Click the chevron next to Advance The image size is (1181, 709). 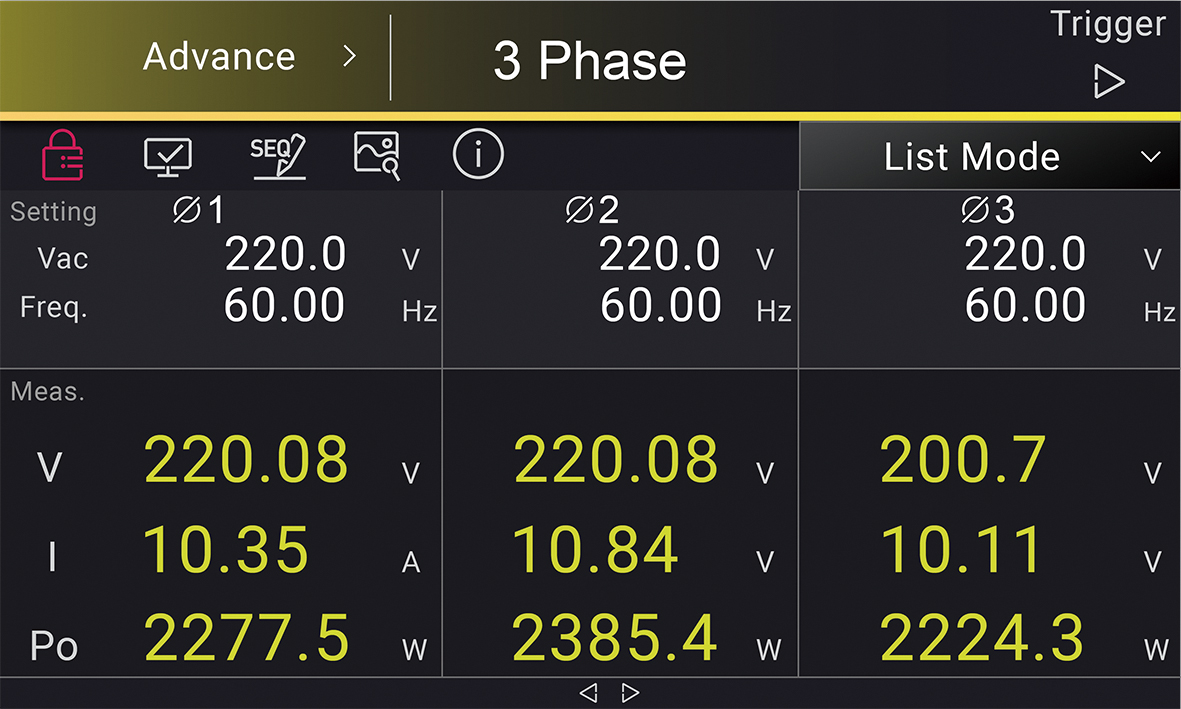tap(349, 56)
